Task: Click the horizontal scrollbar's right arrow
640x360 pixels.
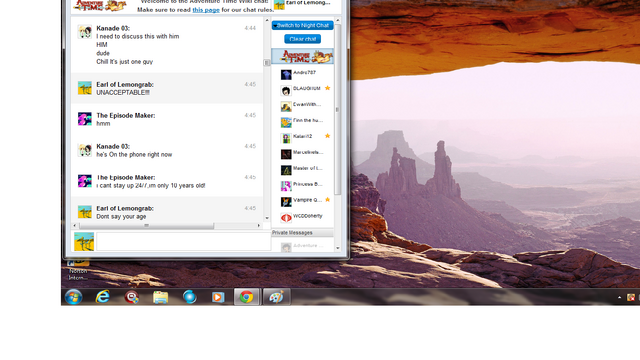Action: 258,225
